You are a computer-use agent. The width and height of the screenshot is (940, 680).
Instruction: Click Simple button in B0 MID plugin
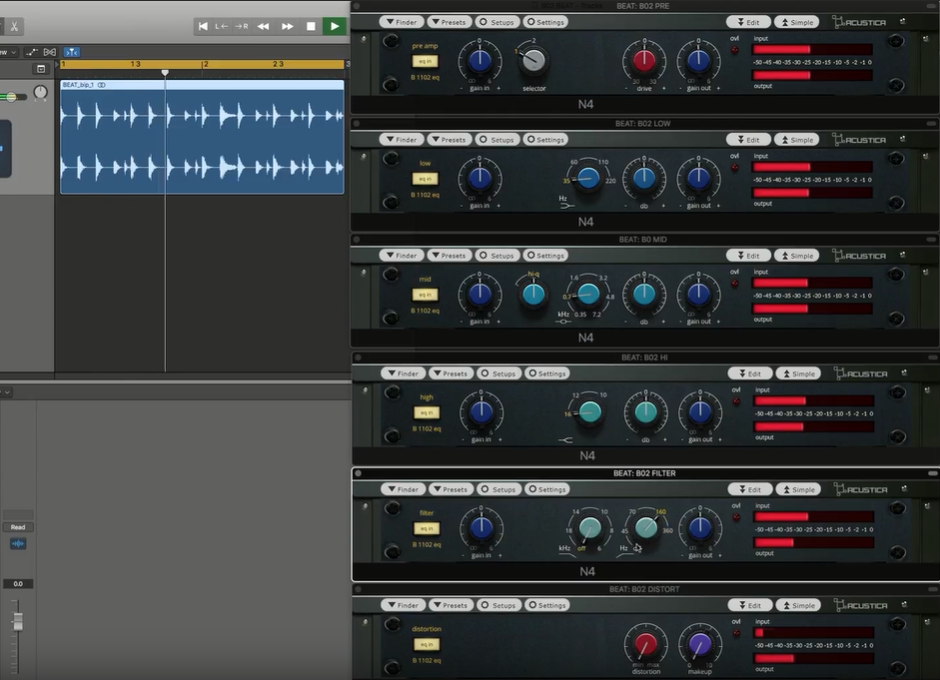coord(796,255)
